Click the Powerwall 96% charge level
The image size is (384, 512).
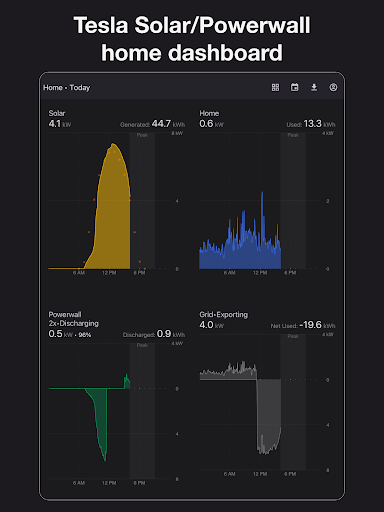(x=85, y=335)
